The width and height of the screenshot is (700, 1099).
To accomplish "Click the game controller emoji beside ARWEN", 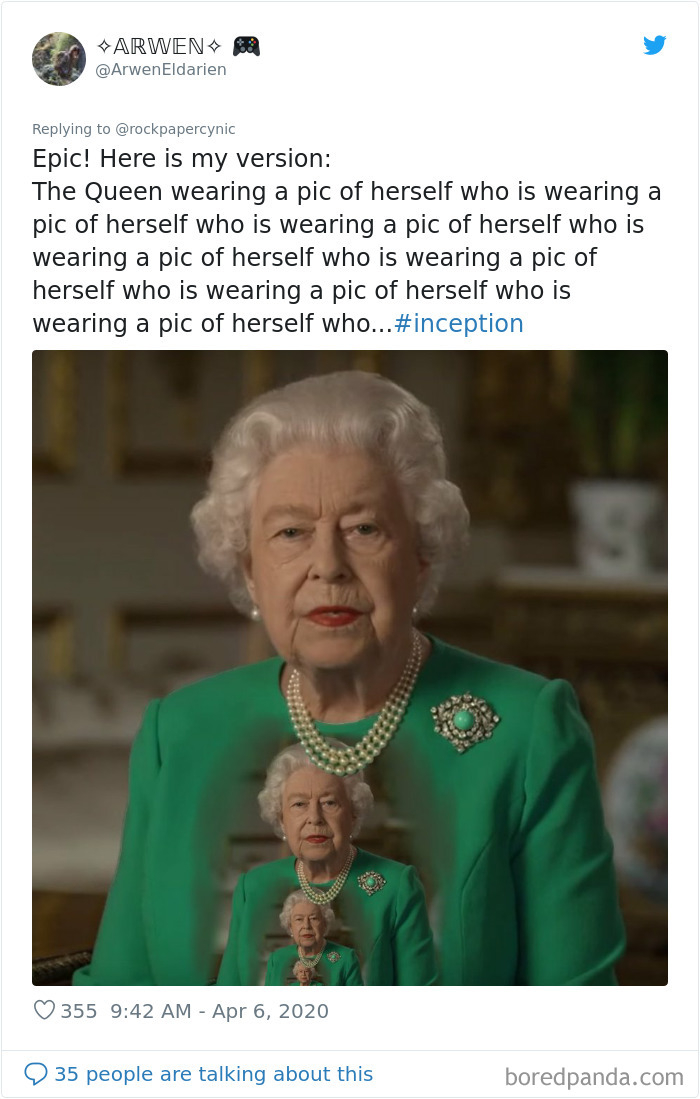I will 247,46.
